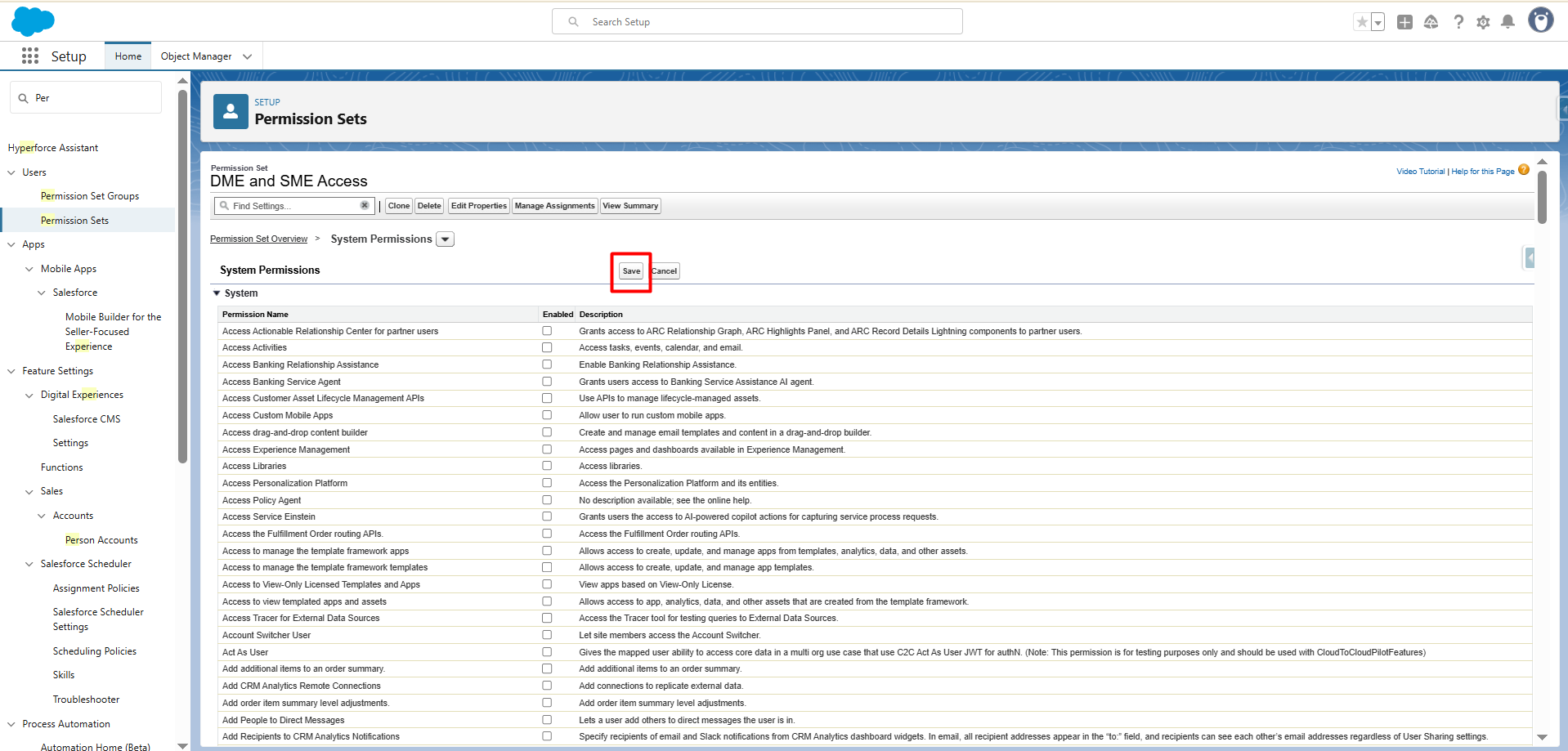This screenshot has height=751, width=1568.
Task: Open the user profile avatar
Action: pos(1540,20)
